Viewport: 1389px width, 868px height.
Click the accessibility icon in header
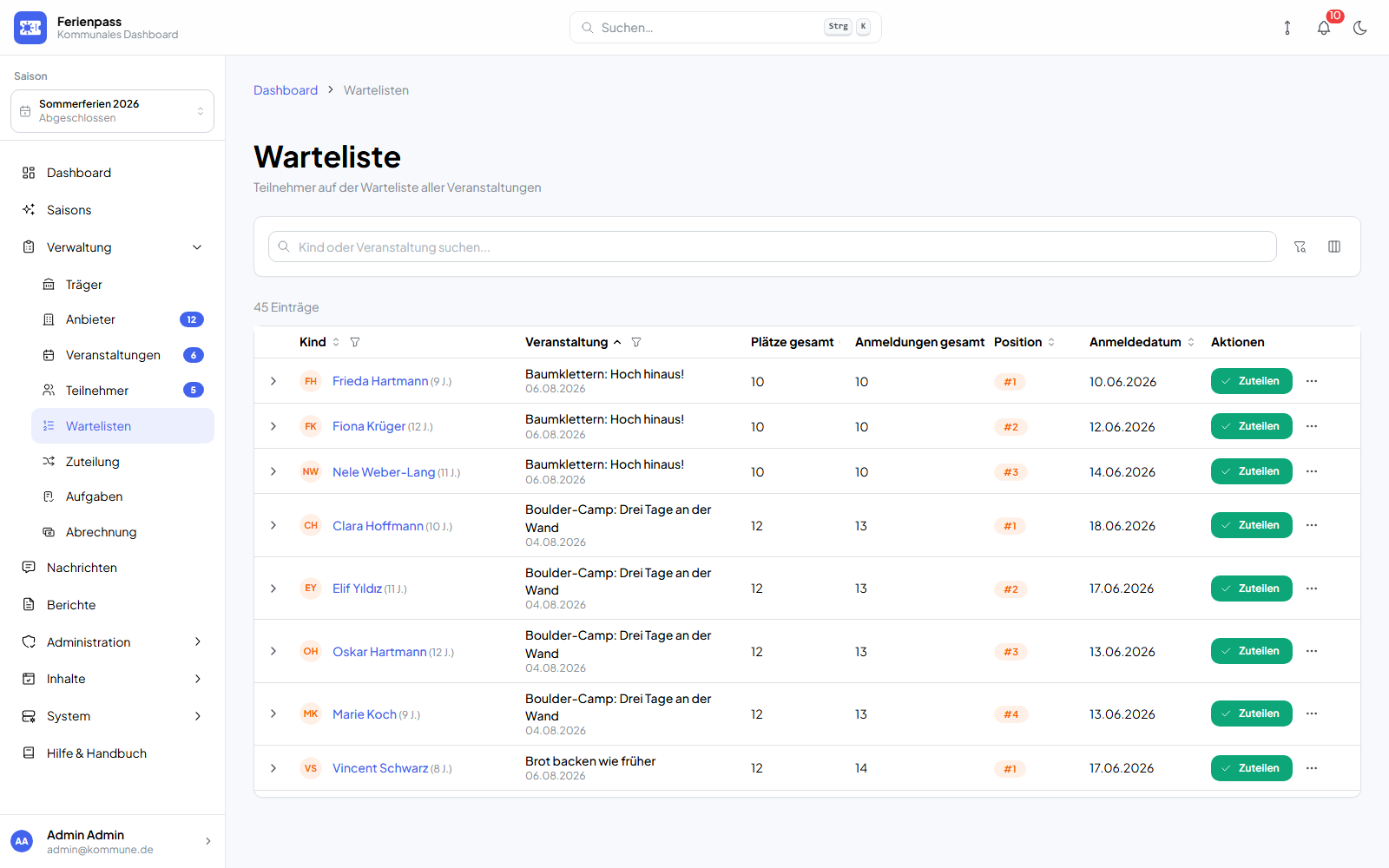1287,28
